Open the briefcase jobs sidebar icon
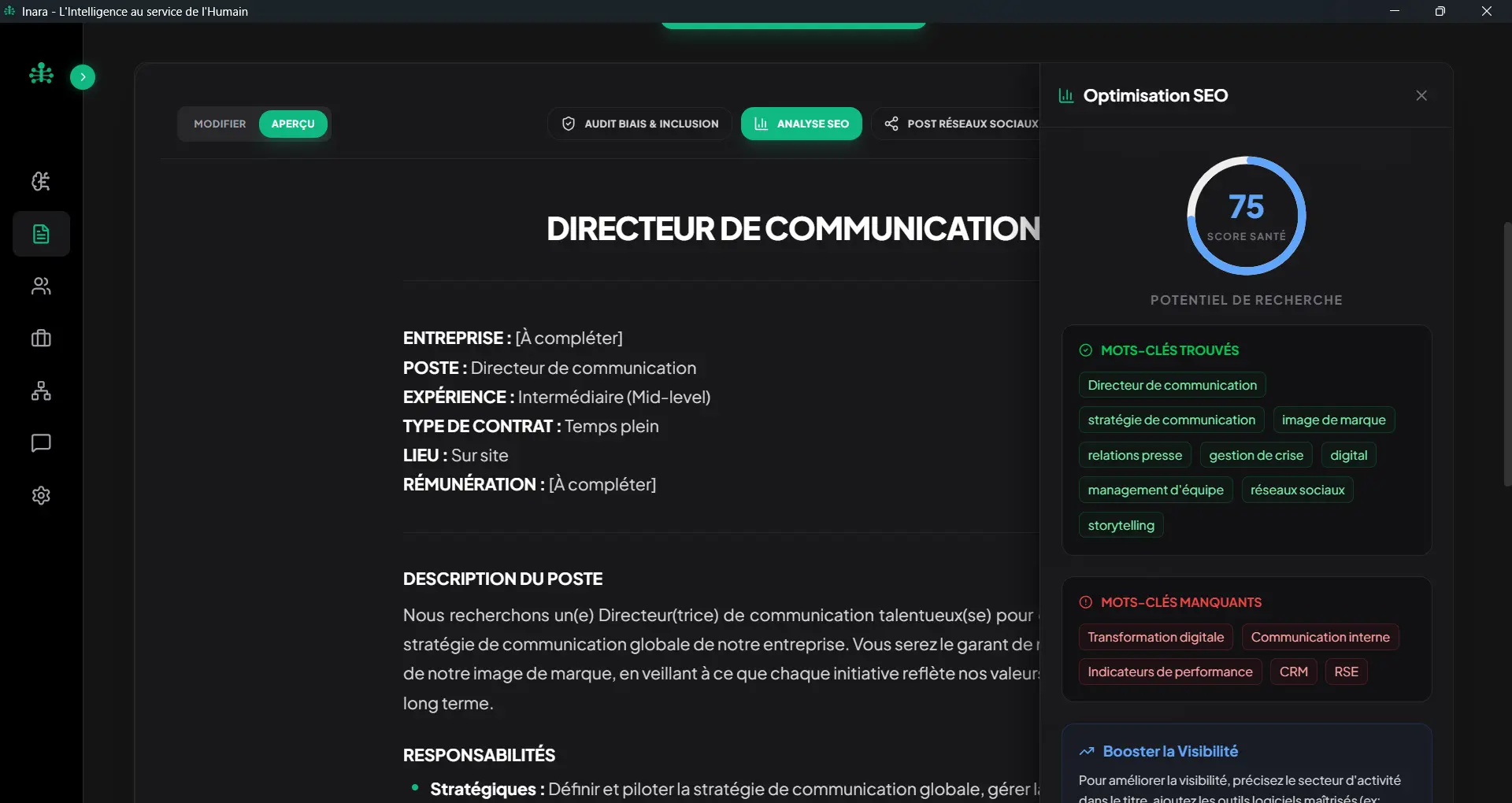 click(x=41, y=339)
